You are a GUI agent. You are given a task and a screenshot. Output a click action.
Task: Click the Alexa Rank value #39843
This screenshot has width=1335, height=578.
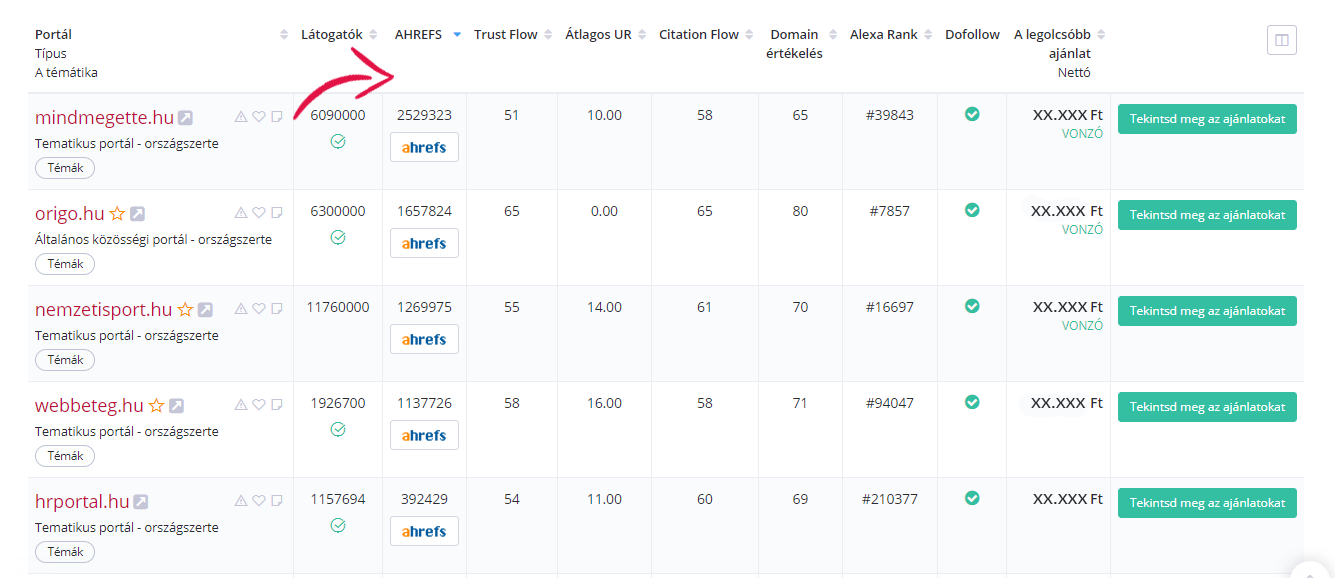coord(890,115)
